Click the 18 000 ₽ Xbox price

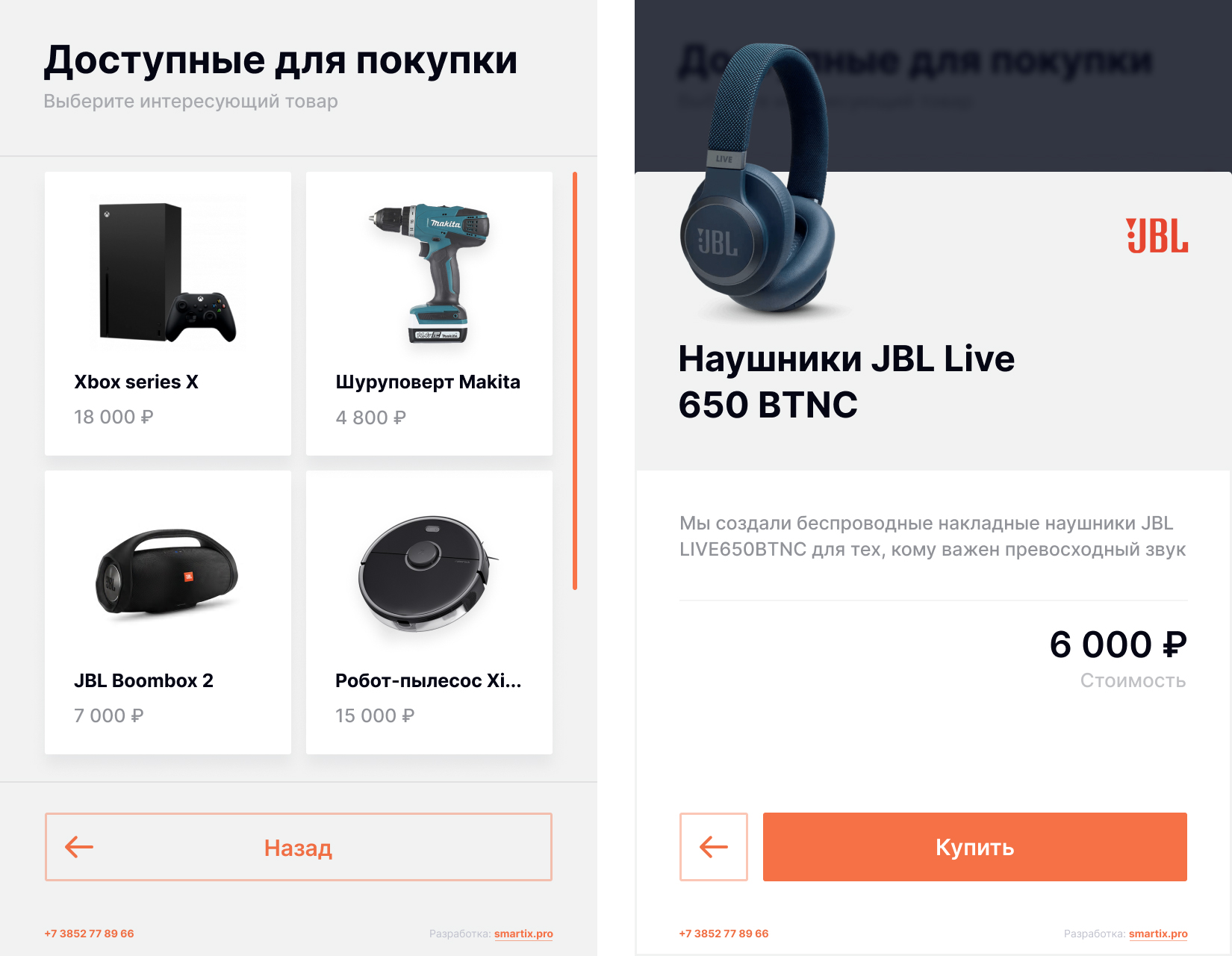[113, 417]
